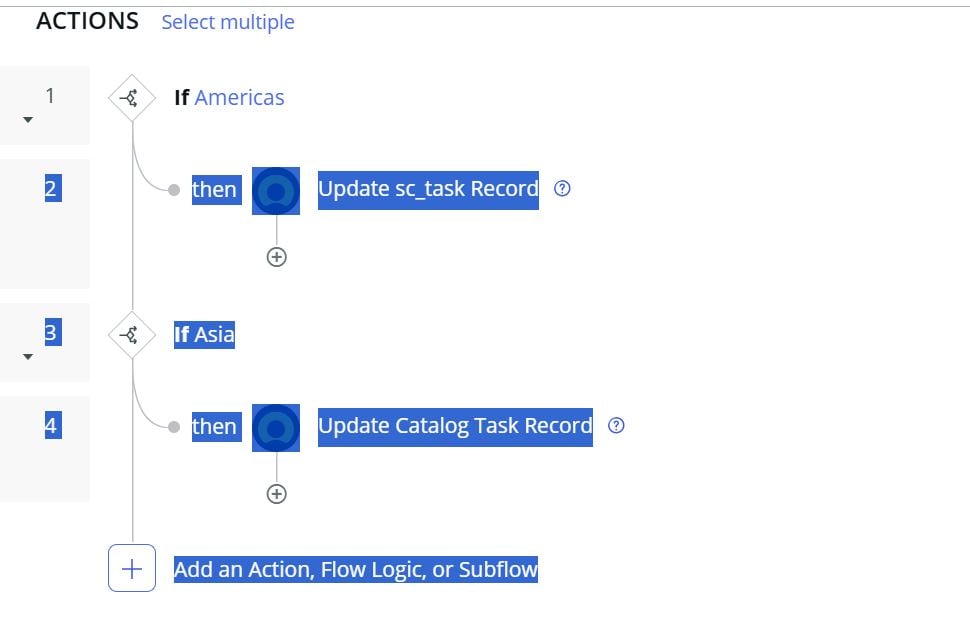Click the large plus add-action button
The height and width of the screenshot is (623, 970).
[132, 569]
